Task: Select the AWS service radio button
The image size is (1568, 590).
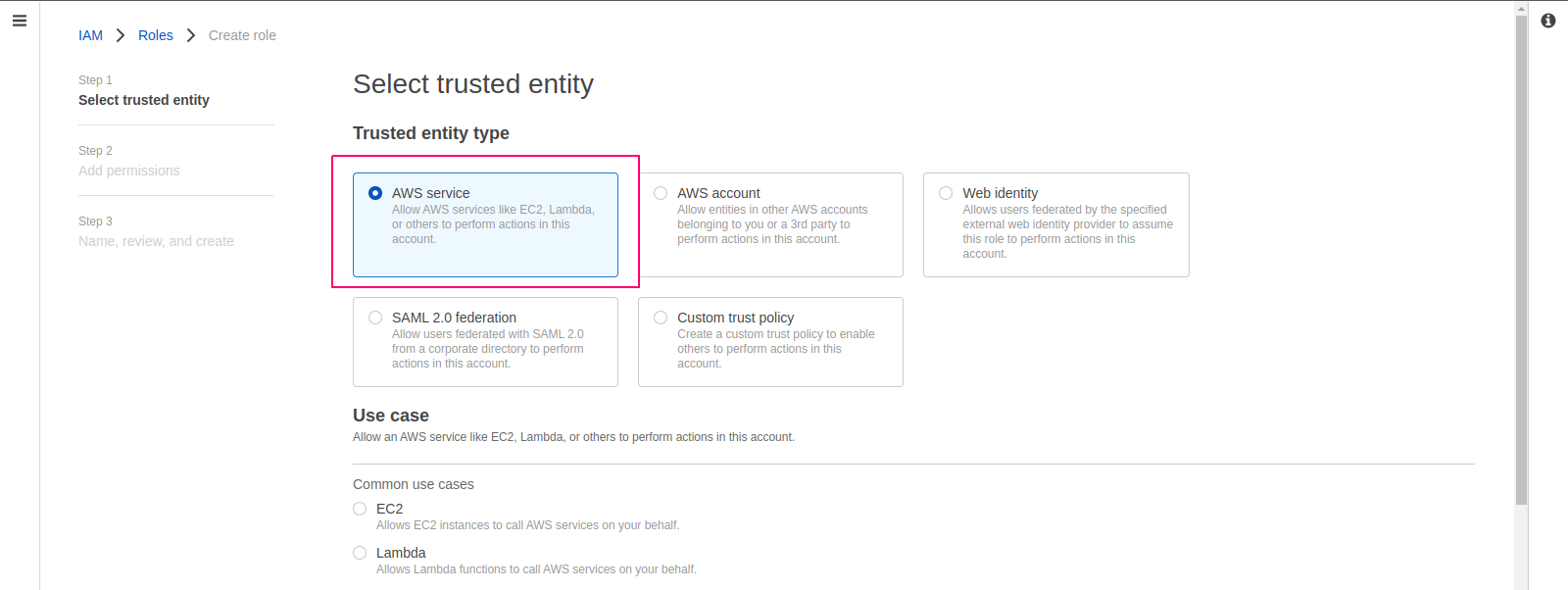Action: pyautogui.click(x=375, y=193)
